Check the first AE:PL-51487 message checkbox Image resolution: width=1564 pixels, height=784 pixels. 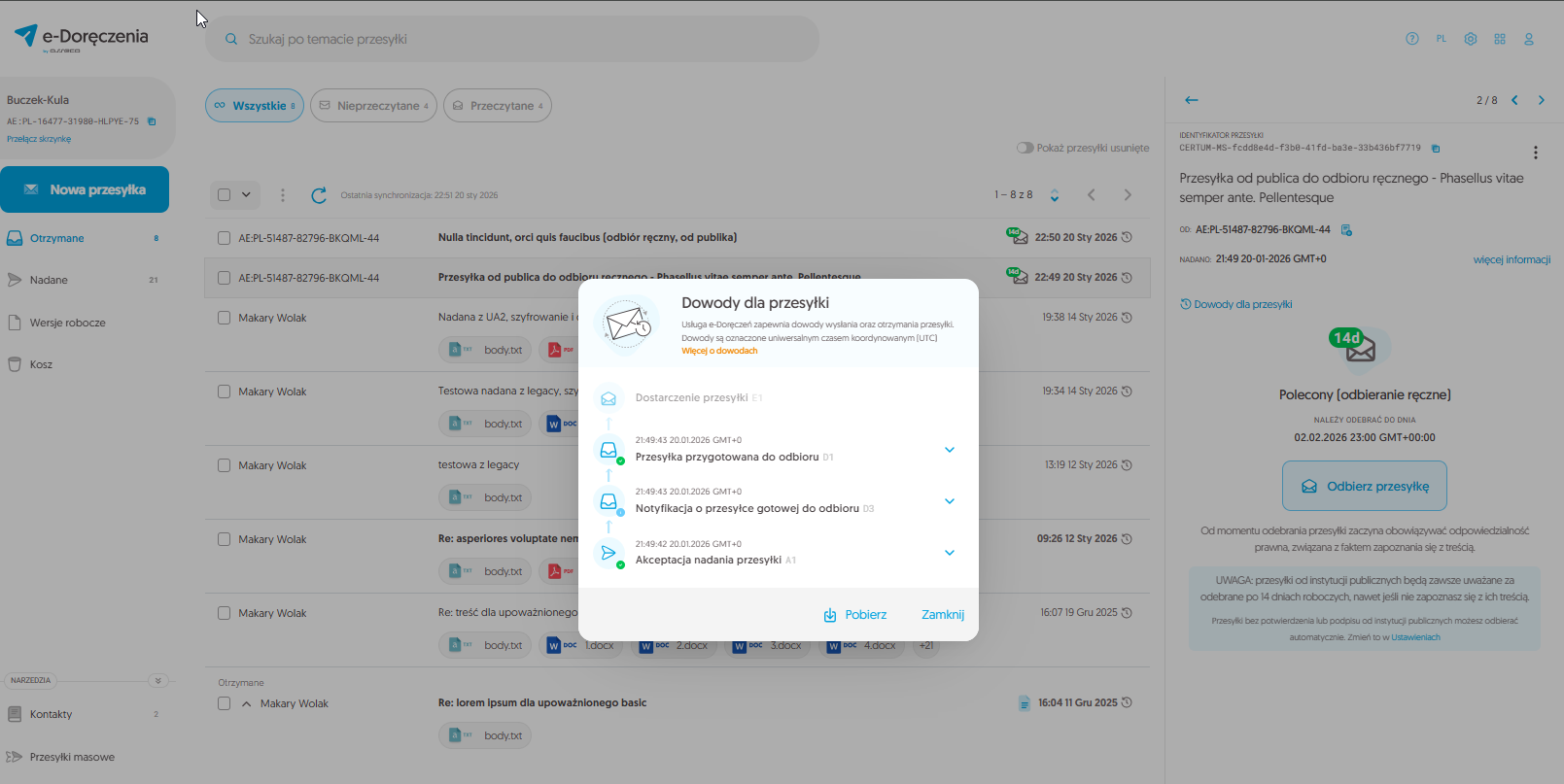(x=224, y=238)
